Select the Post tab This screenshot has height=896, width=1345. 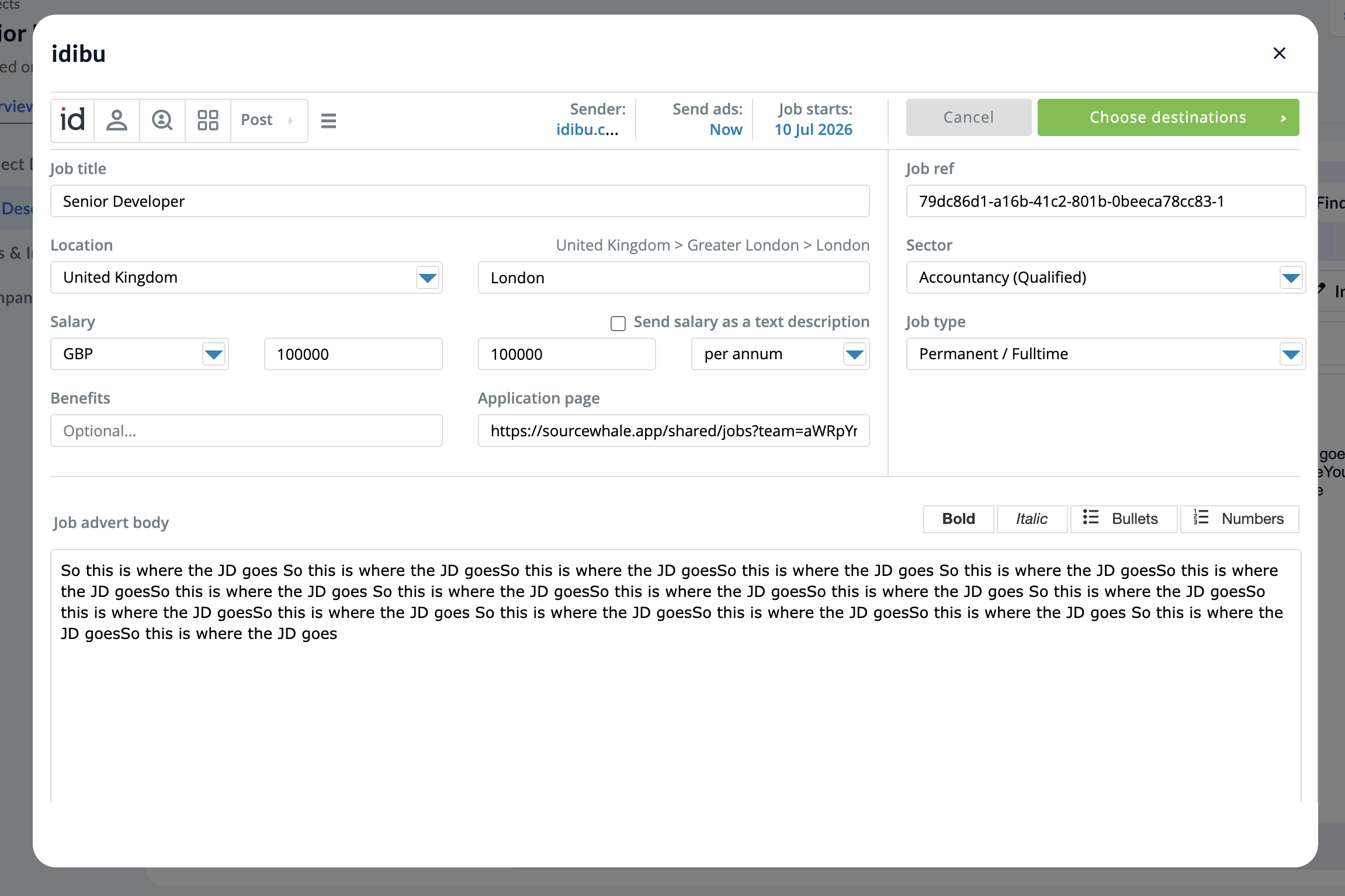coord(269,120)
